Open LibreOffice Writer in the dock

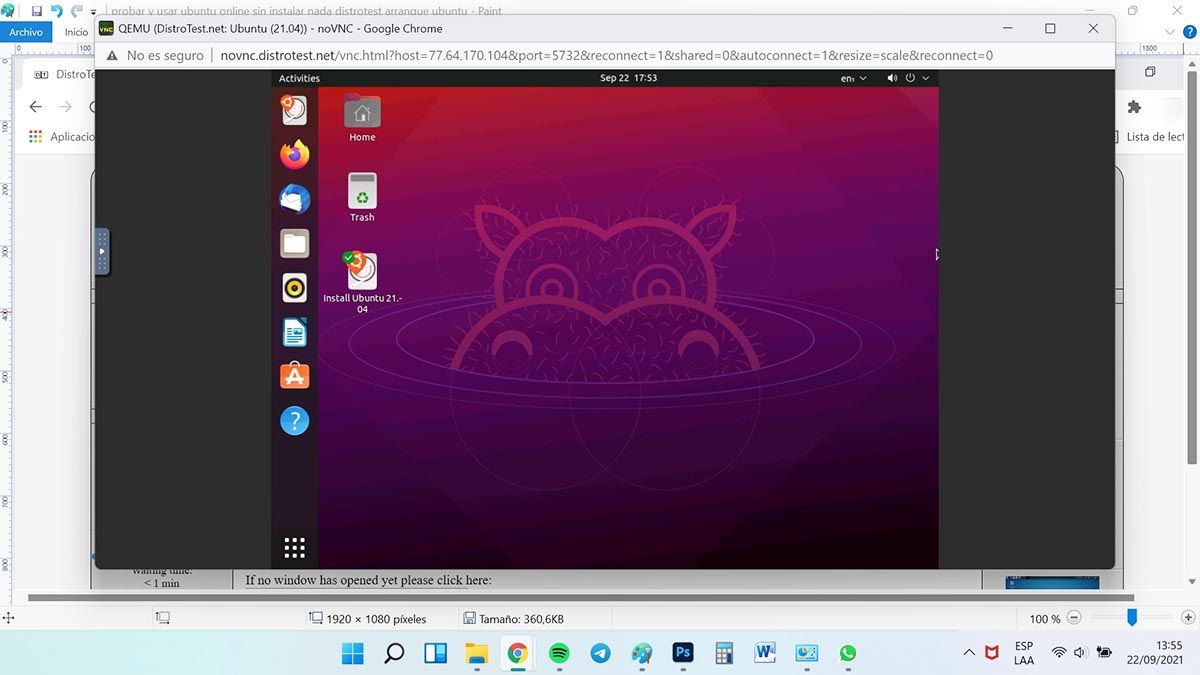click(294, 332)
